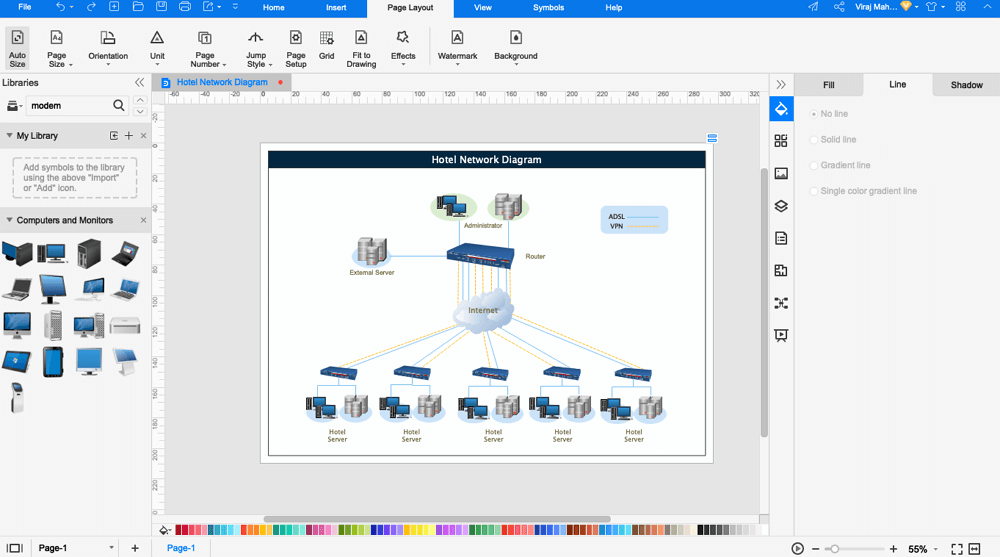Add a new page with plus button
1000x557 pixels.
point(135,548)
